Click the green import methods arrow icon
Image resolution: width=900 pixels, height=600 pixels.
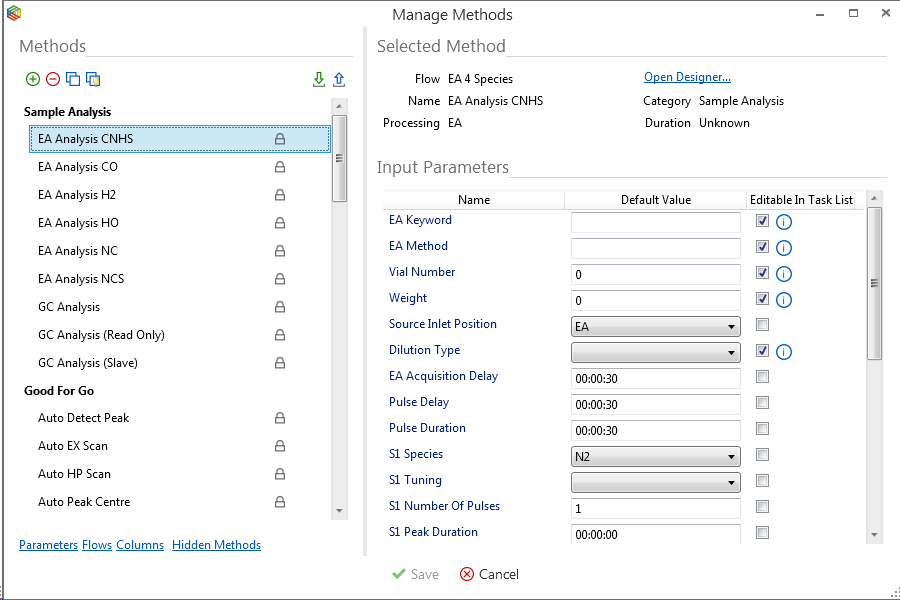pyautogui.click(x=319, y=79)
